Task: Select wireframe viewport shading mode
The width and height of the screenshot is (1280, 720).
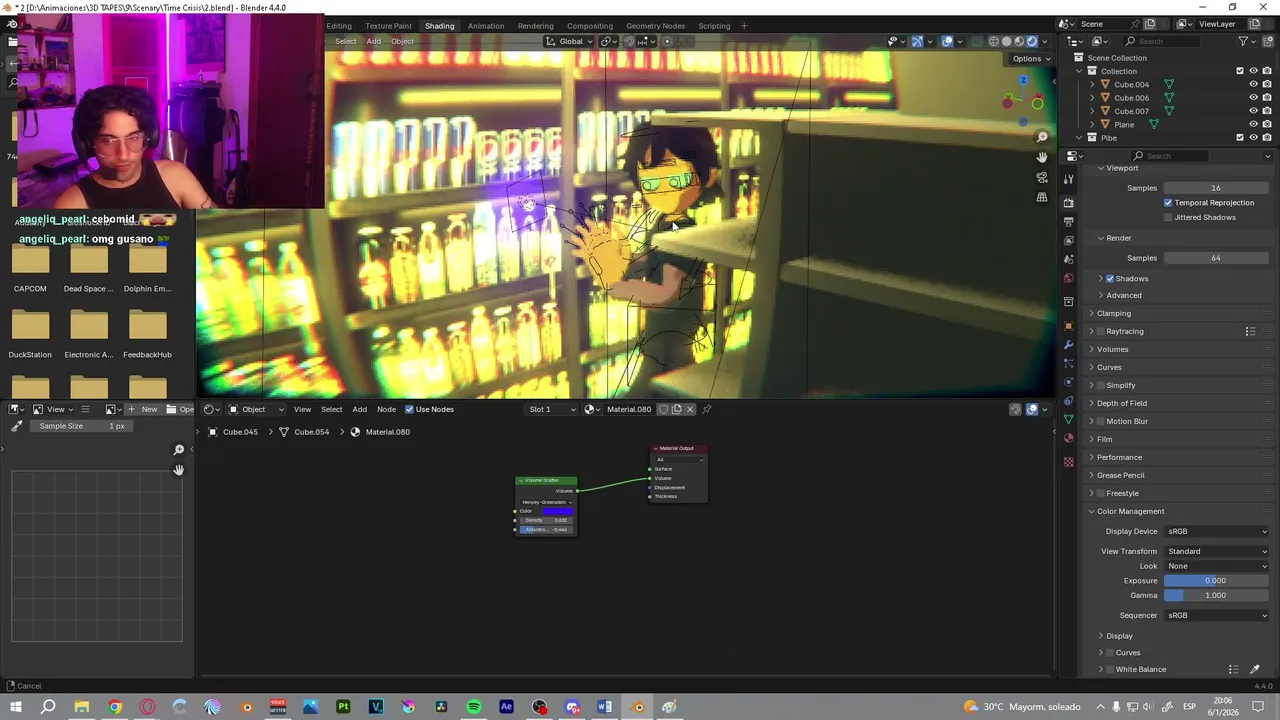Action: tap(993, 41)
